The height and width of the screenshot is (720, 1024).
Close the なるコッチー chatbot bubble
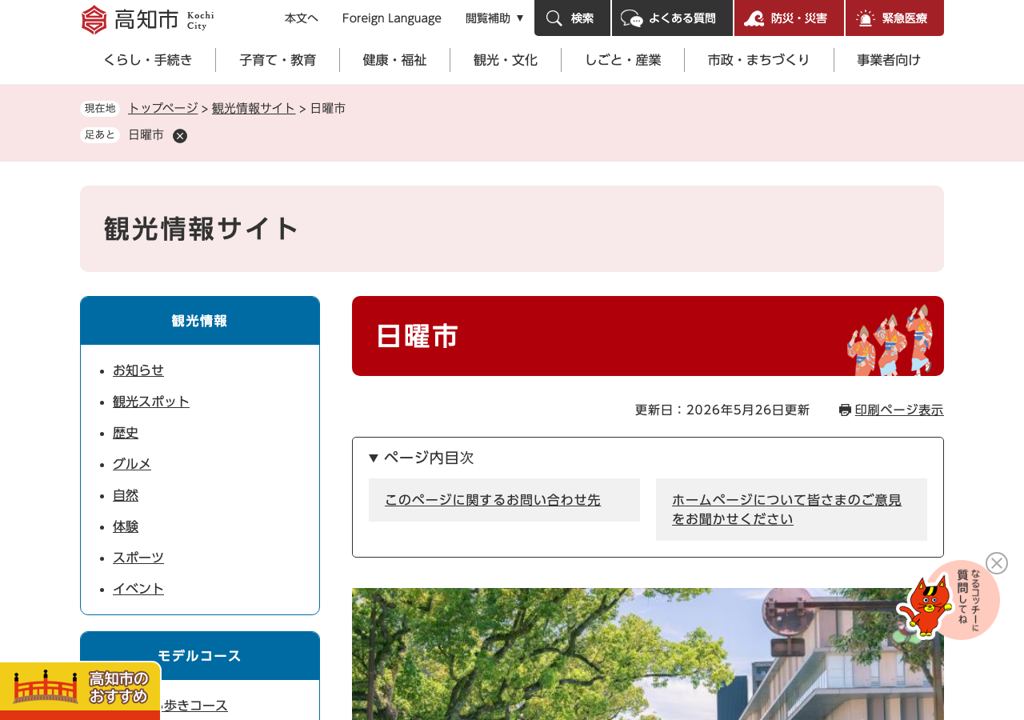click(x=997, y=563)
